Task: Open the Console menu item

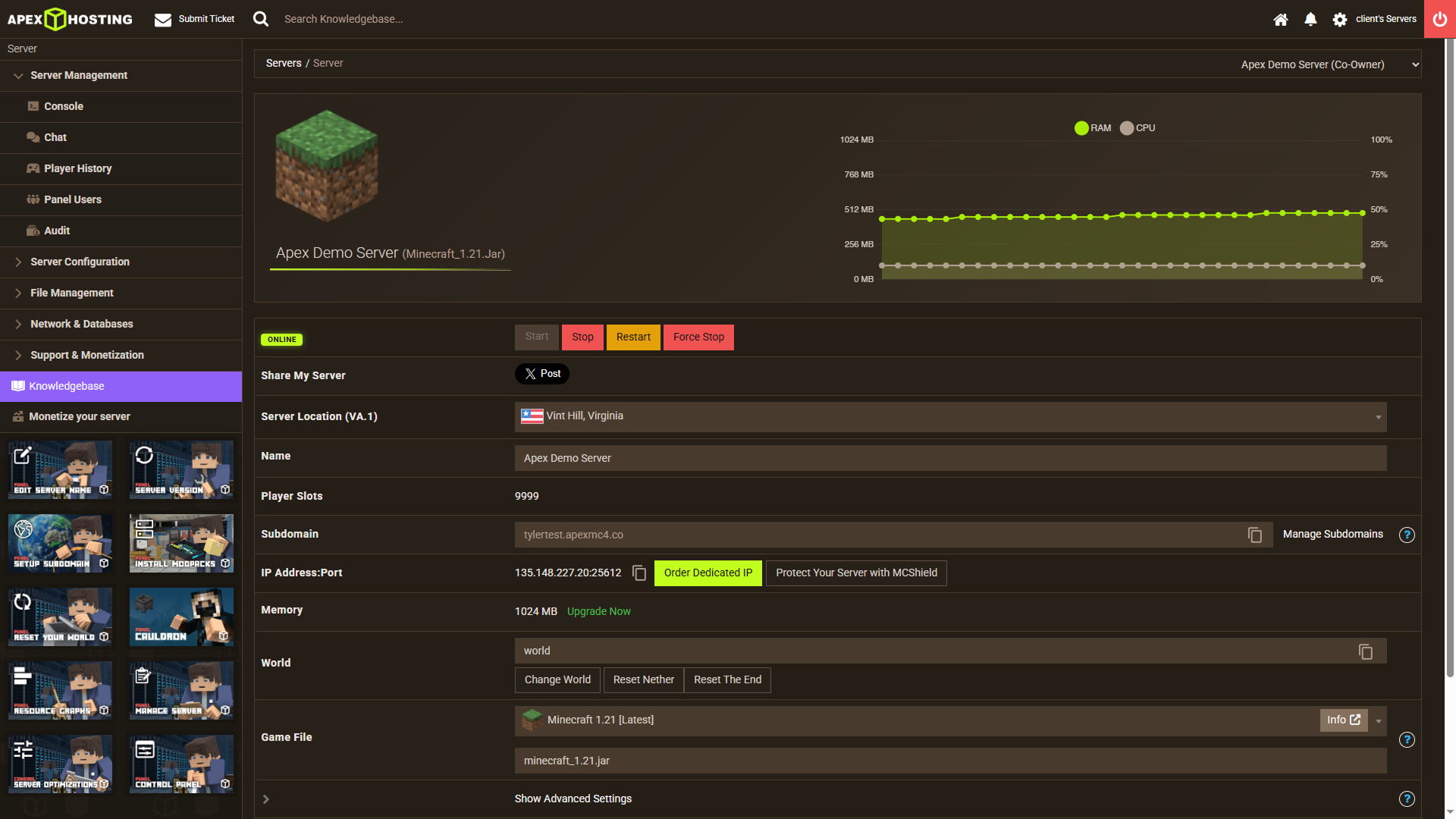Action: coord(64,106)
